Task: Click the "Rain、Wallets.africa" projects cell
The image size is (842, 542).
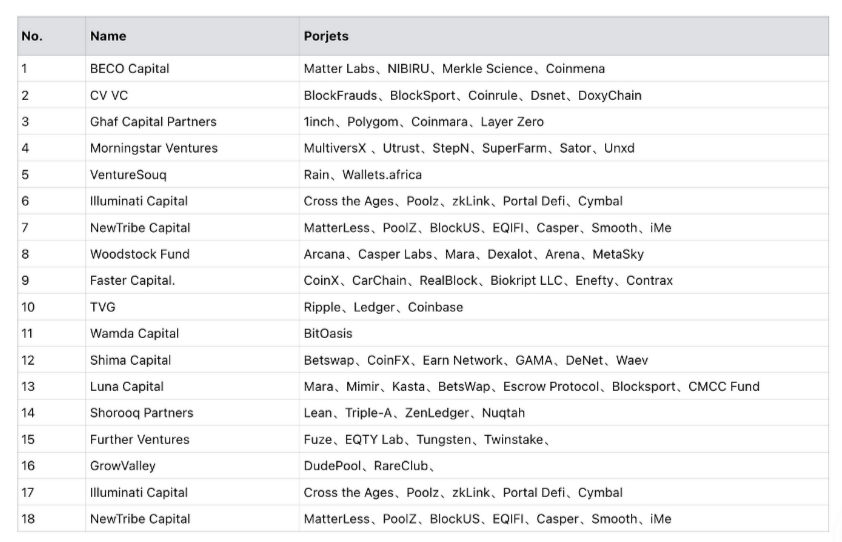Action: point(365,175)
